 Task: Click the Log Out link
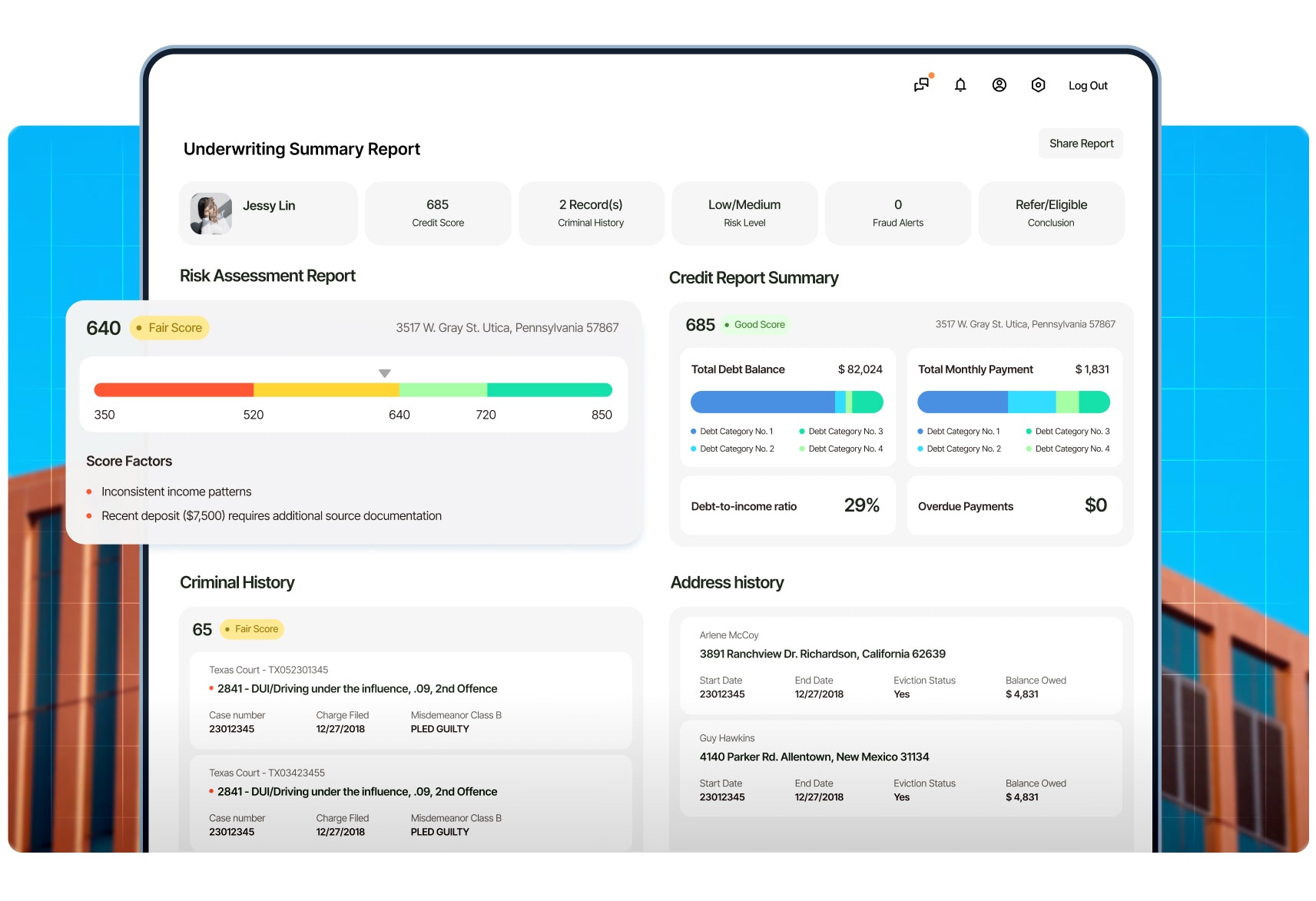tap(1088, 86)
